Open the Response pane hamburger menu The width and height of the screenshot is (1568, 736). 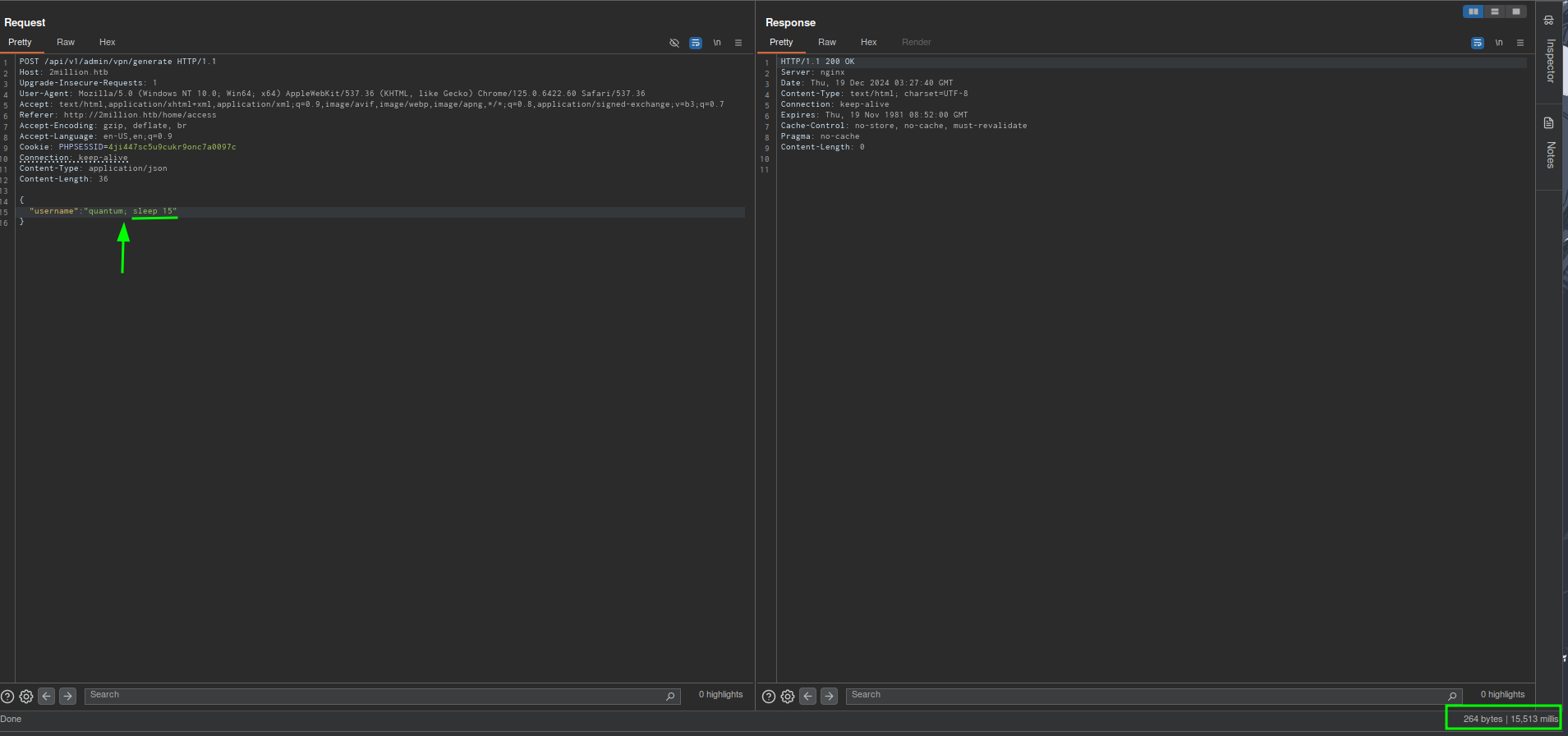point(1520,43)
